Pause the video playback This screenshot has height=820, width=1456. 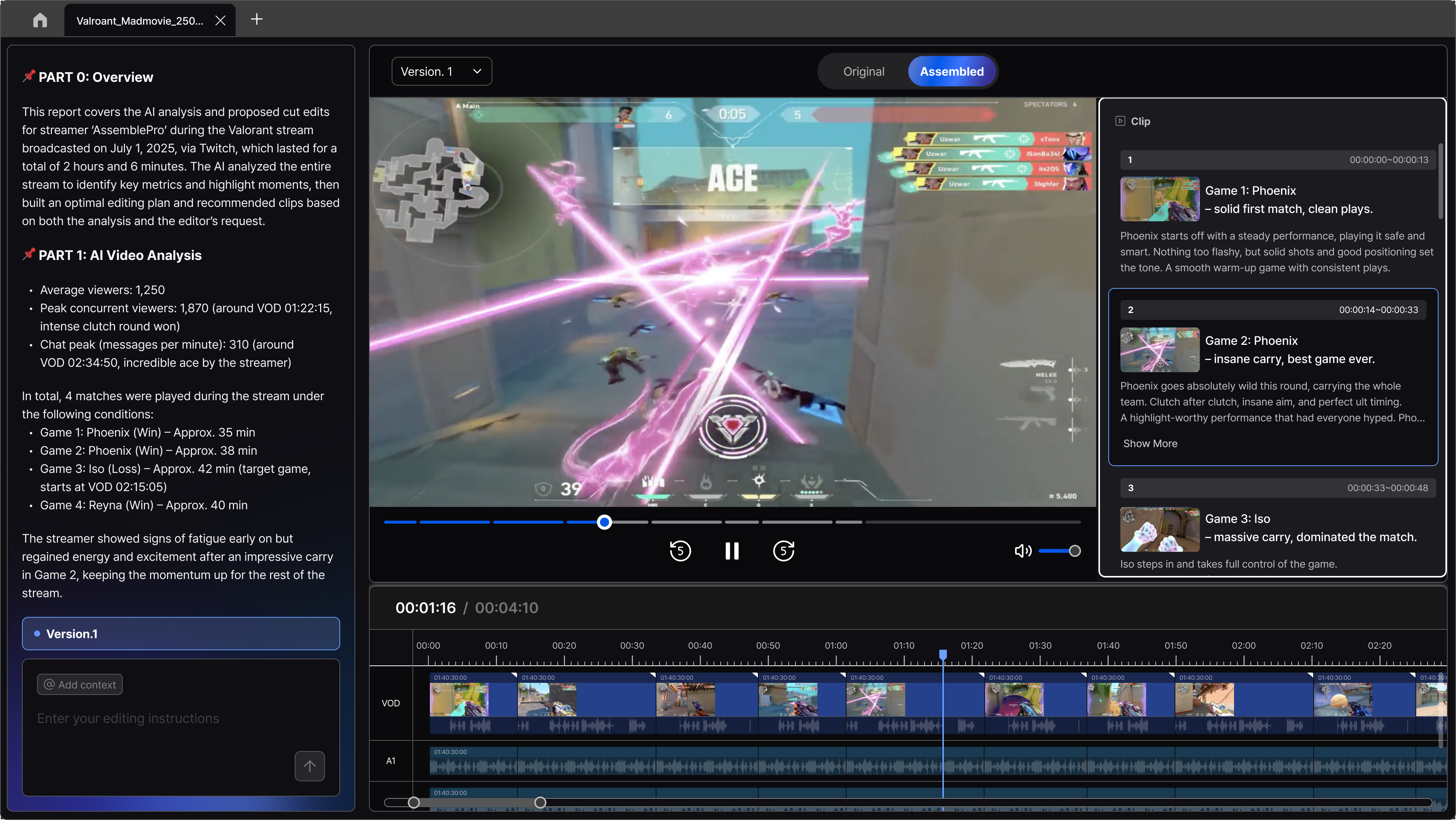(732, 550)
